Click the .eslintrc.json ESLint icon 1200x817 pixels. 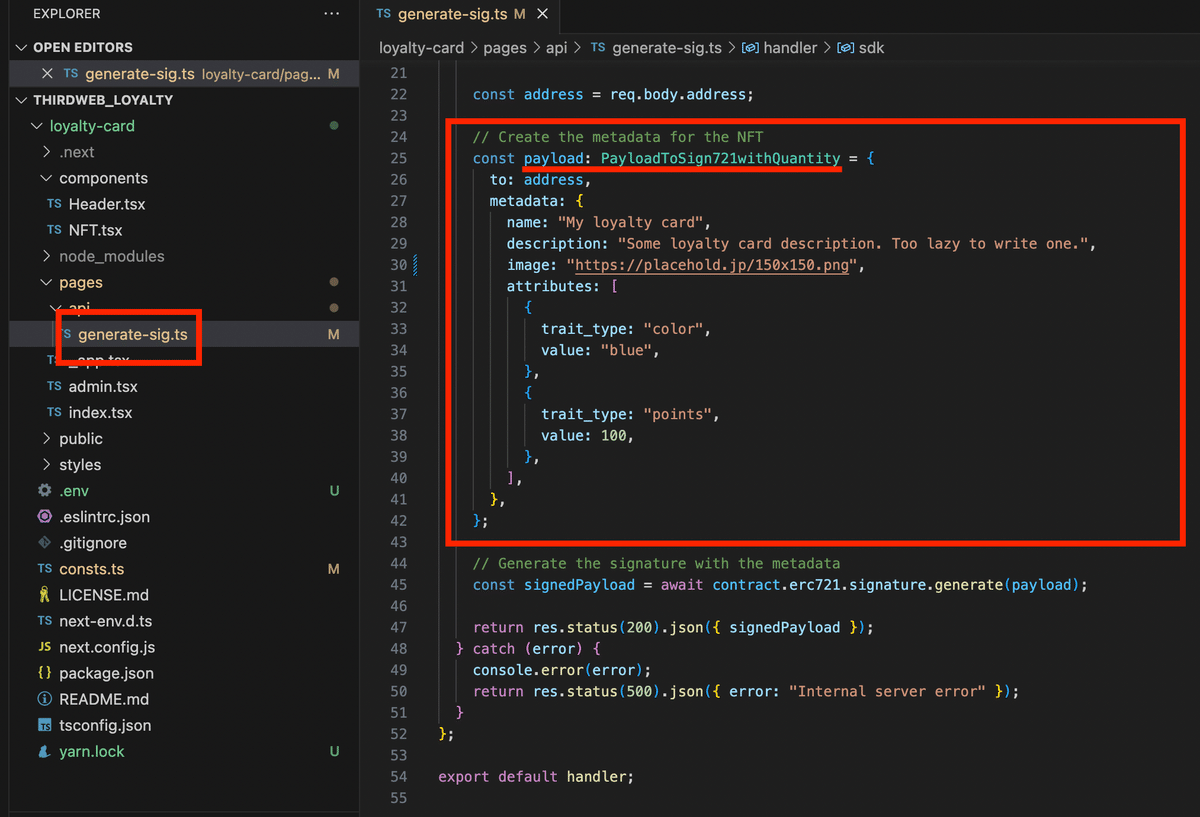tap(44, 516)
